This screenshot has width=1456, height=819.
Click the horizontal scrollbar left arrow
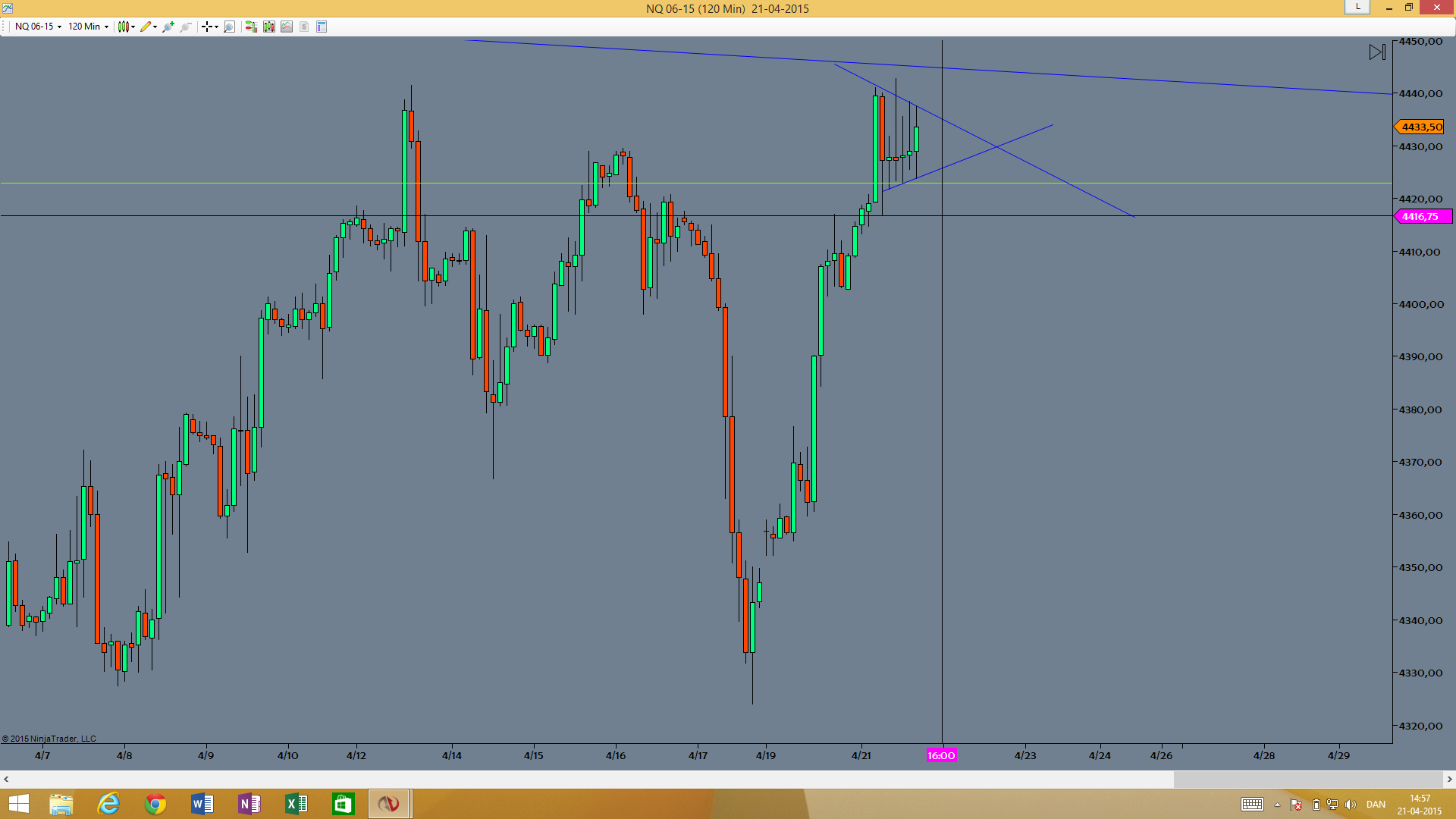click(x=6, y=779)
